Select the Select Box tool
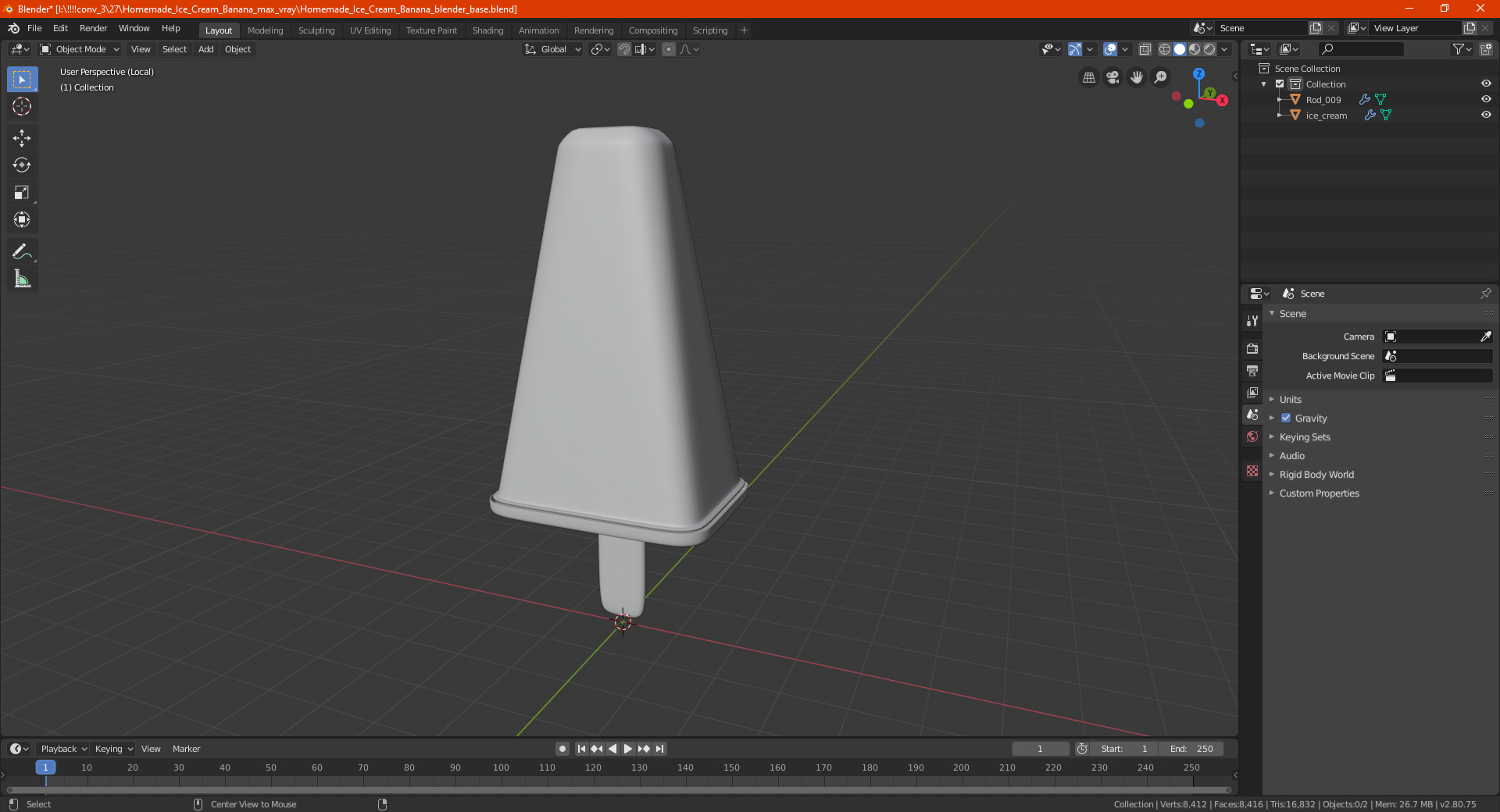This screenshot has height=812, width=1500. (x=22, y=80)
